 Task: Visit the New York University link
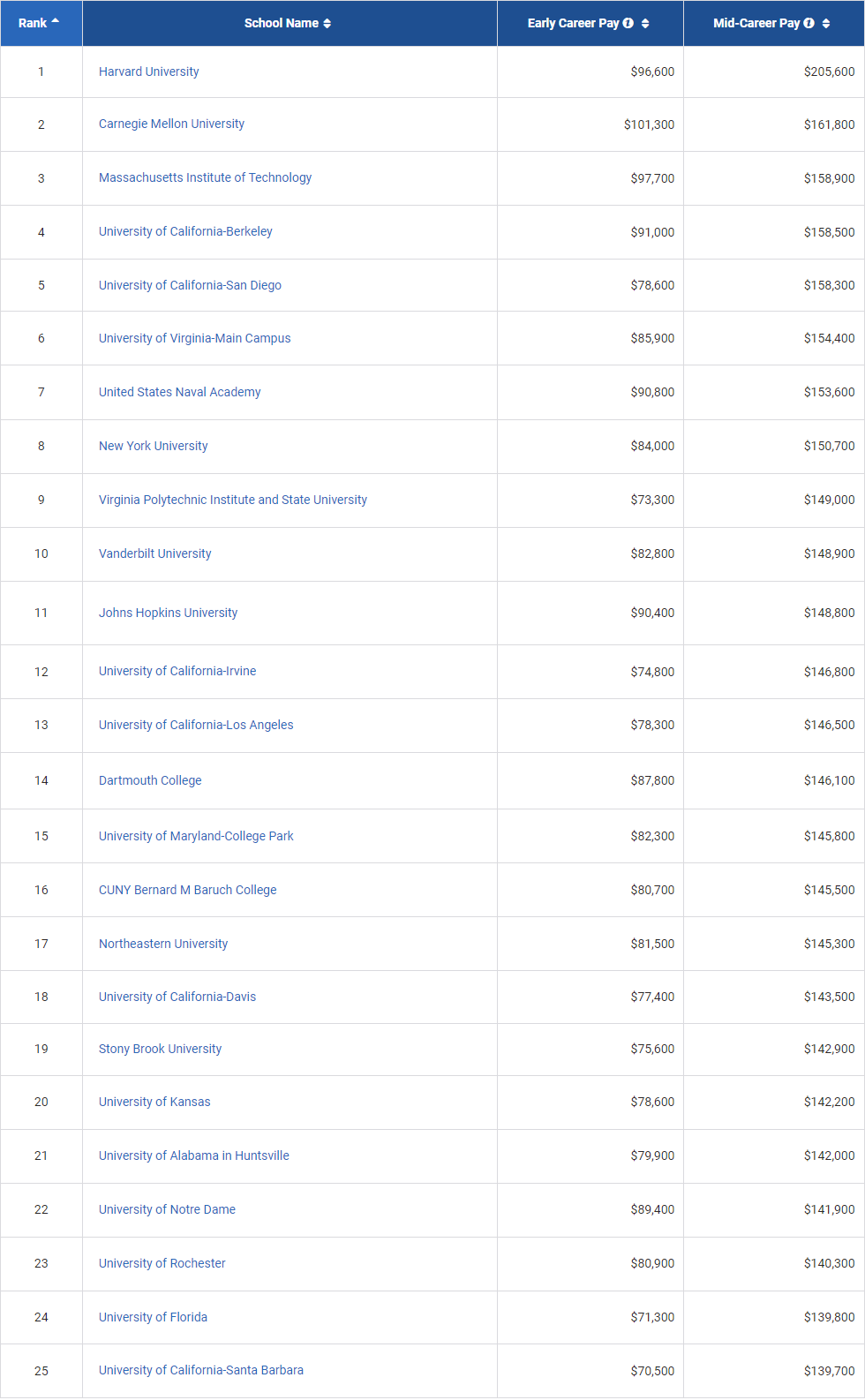(153, 446)
